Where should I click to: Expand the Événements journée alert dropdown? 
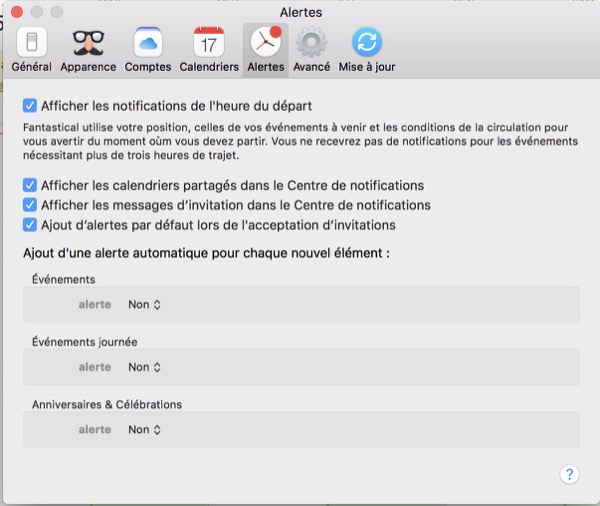click(144, 367)
